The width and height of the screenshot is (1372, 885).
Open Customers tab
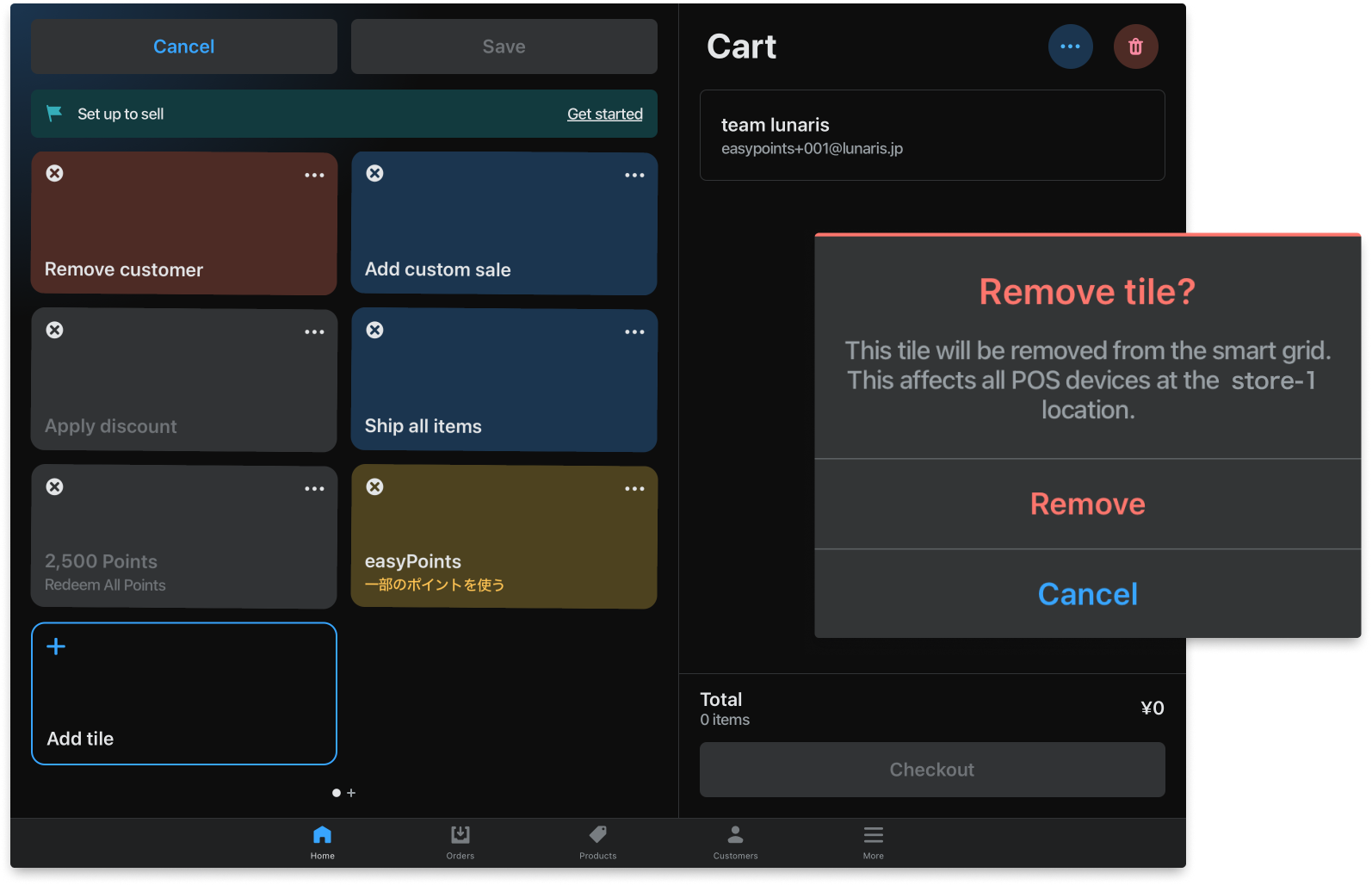[x=736, y=842]
